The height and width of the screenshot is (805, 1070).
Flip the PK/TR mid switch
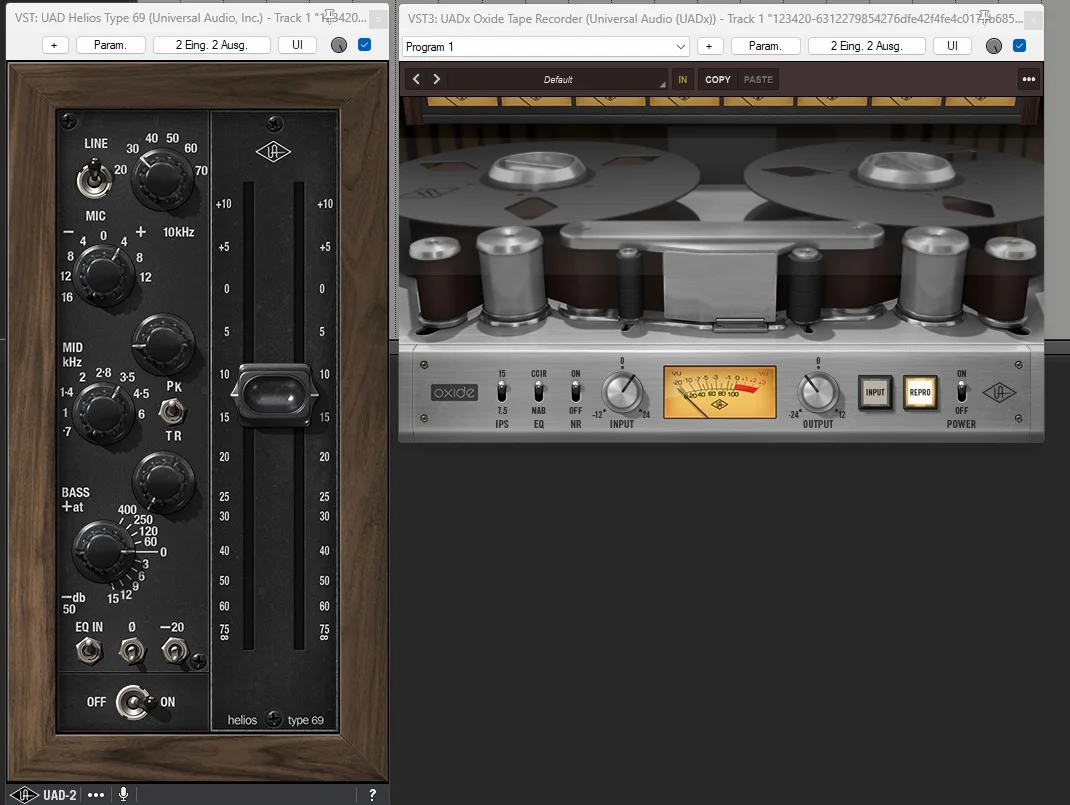coord(172,411)
